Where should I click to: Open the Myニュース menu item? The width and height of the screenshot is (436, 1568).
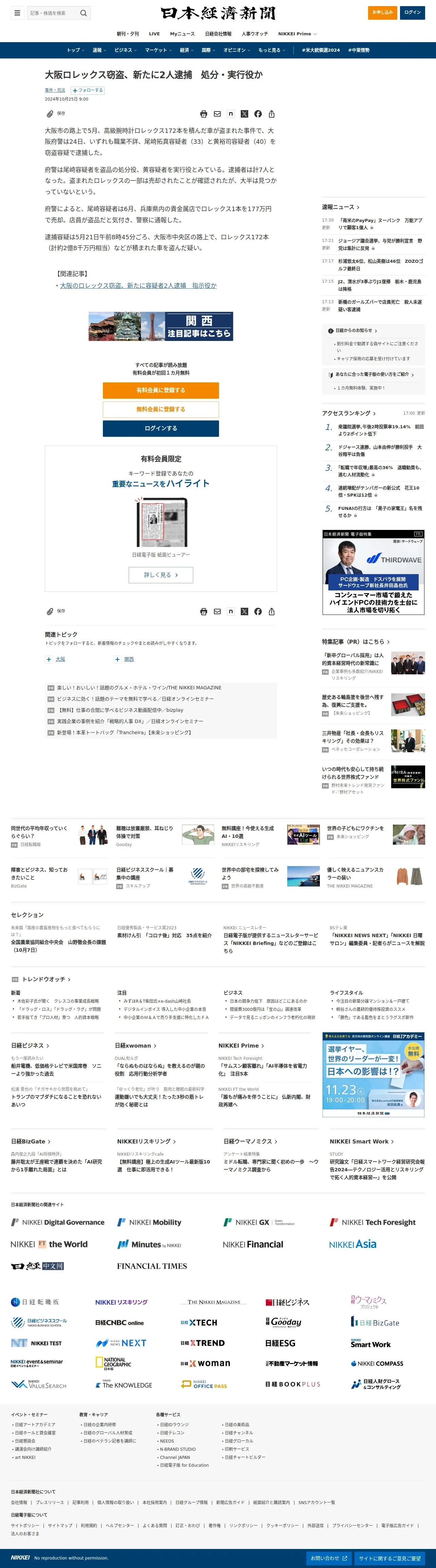[x=182, y=34]
